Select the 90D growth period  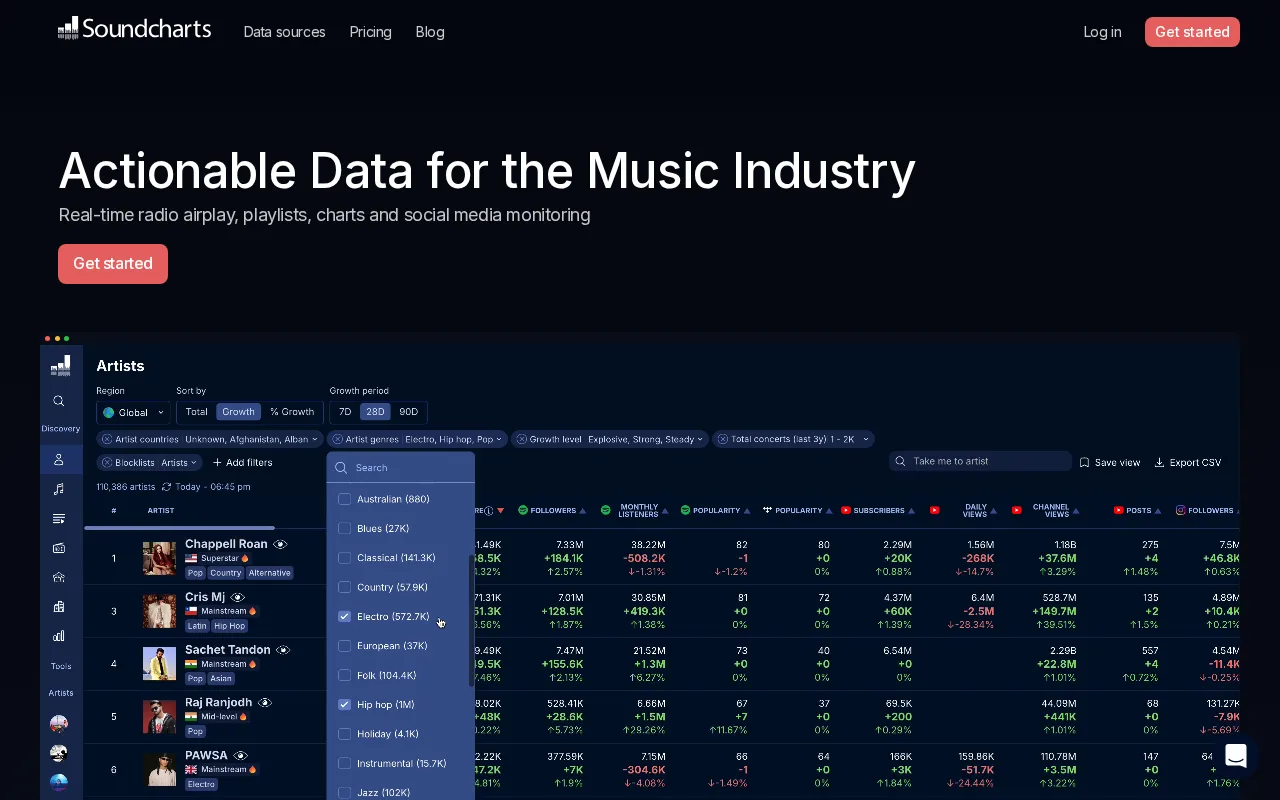[x=409, y=412]
